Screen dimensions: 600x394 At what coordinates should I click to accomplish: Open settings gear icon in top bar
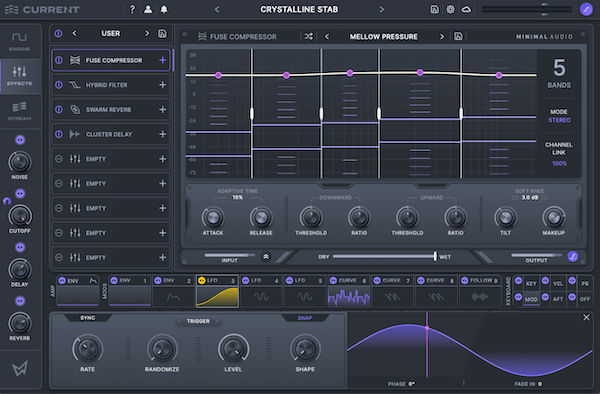point(450,9)
